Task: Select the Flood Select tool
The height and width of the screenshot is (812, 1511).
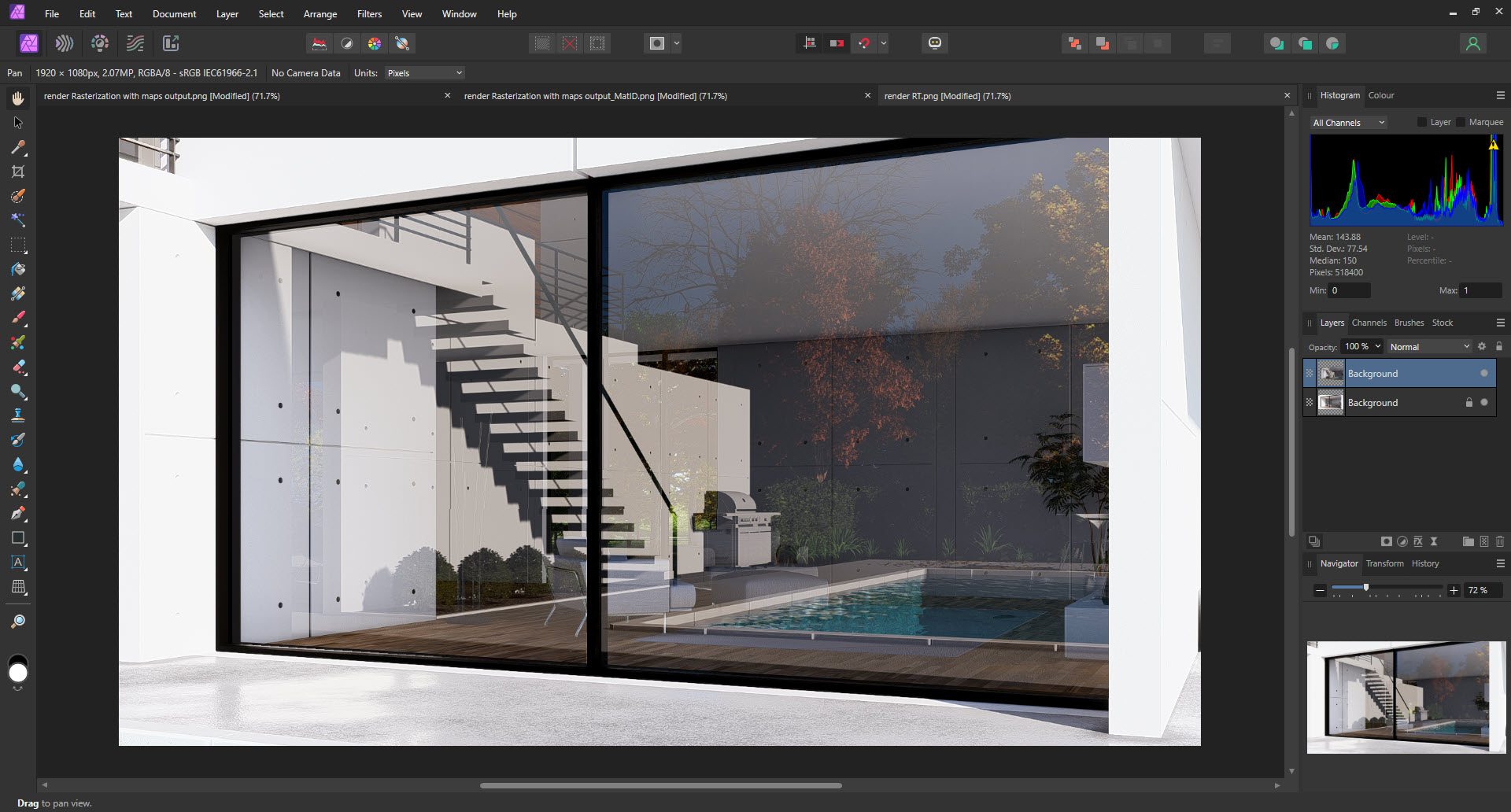Action: click(x=18, y=220)
